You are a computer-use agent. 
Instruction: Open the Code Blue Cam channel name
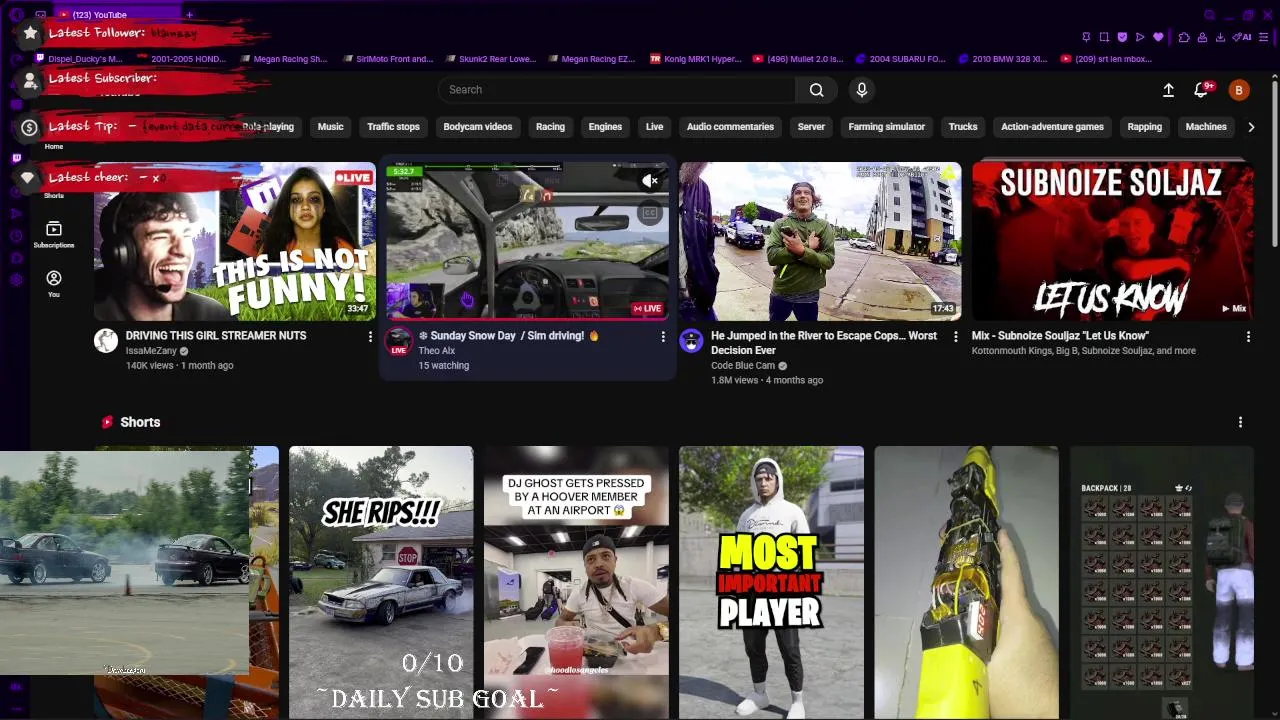pyautogui.click(x=744, y=366)
